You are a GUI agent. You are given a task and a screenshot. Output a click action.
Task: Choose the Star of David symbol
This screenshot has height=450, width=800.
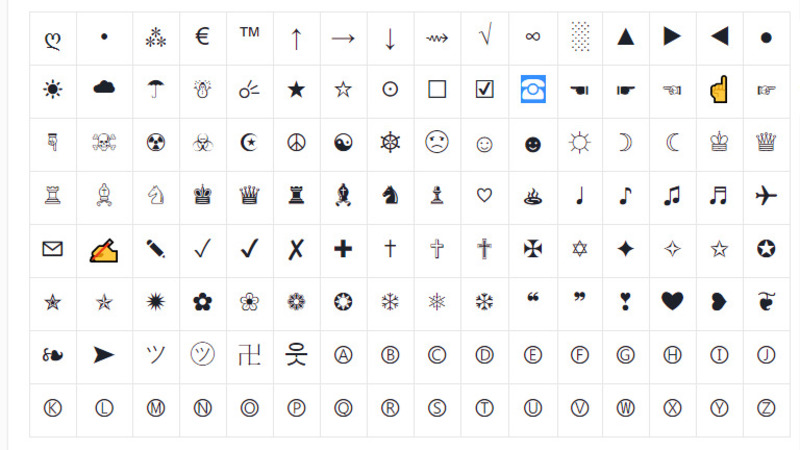pyautogui.click(x=580, y=249)
